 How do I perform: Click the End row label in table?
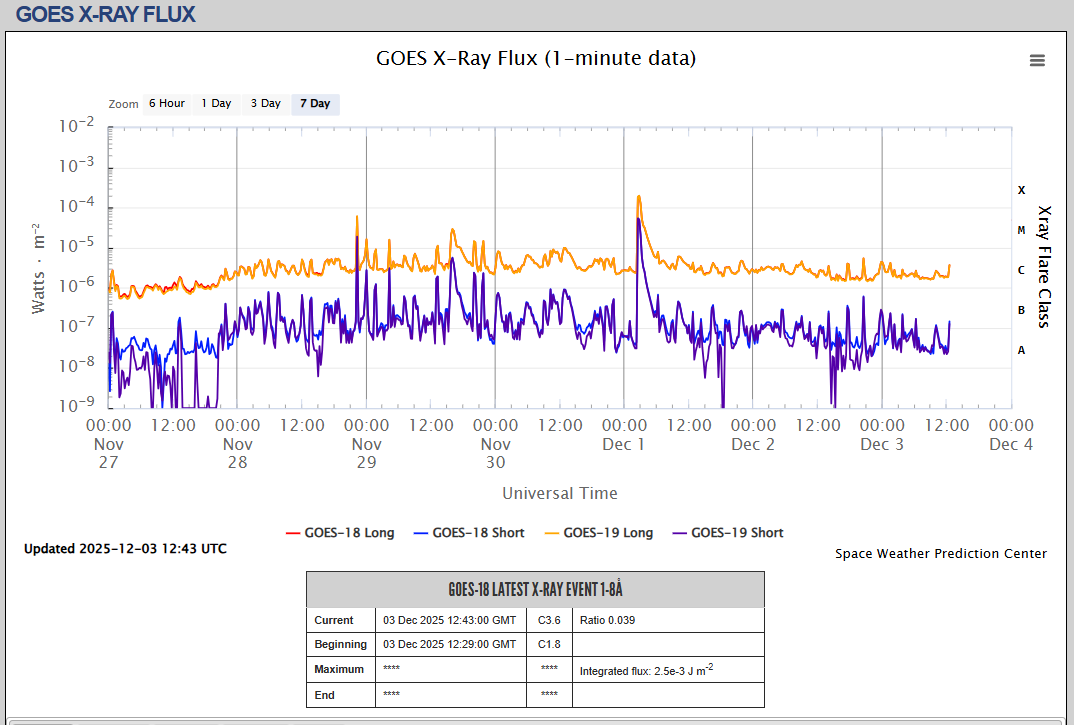pyautogui.click(x=324, y=695)
